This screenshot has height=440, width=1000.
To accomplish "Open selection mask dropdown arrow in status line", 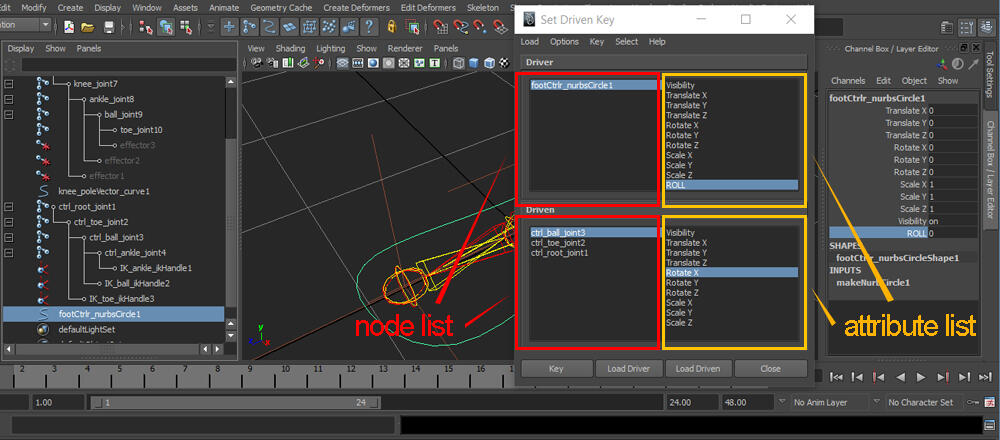I will point(210,26).
